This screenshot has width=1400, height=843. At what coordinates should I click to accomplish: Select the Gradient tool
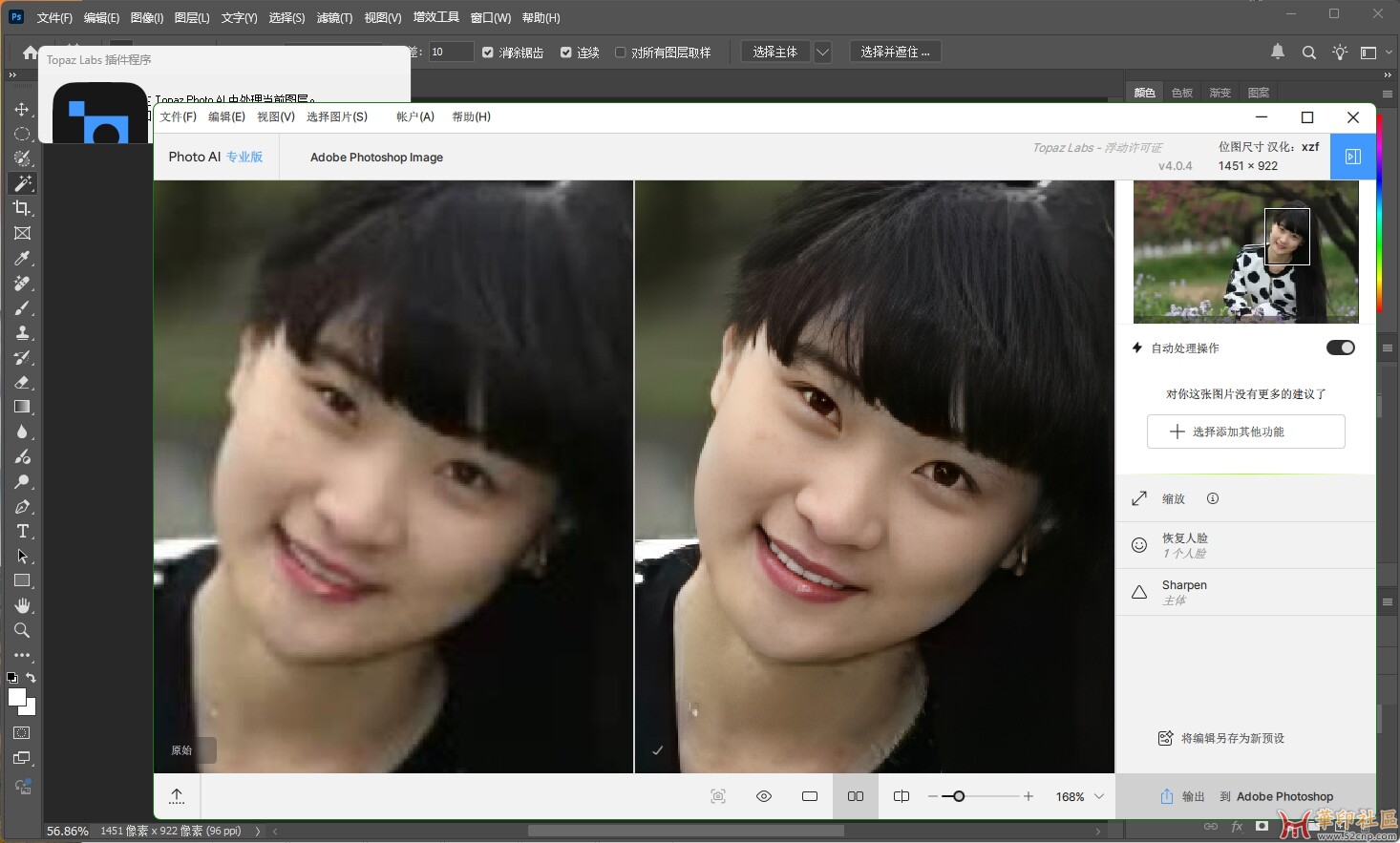(22, 407)
